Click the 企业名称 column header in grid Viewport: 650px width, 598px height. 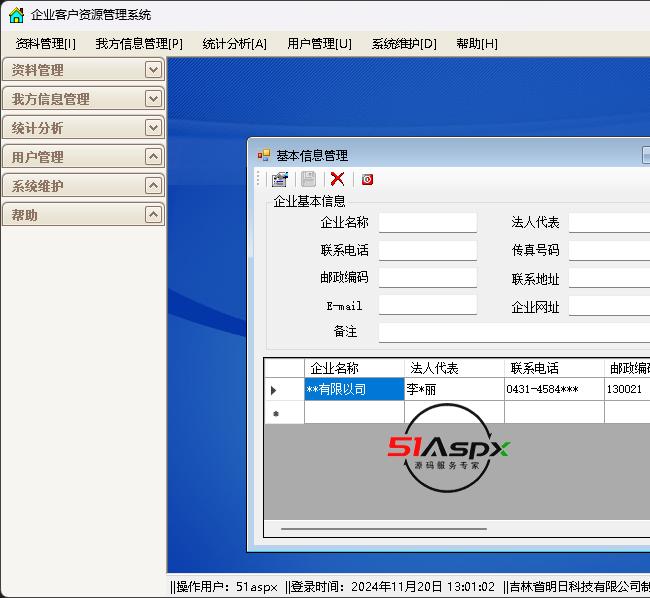(354, 368)
